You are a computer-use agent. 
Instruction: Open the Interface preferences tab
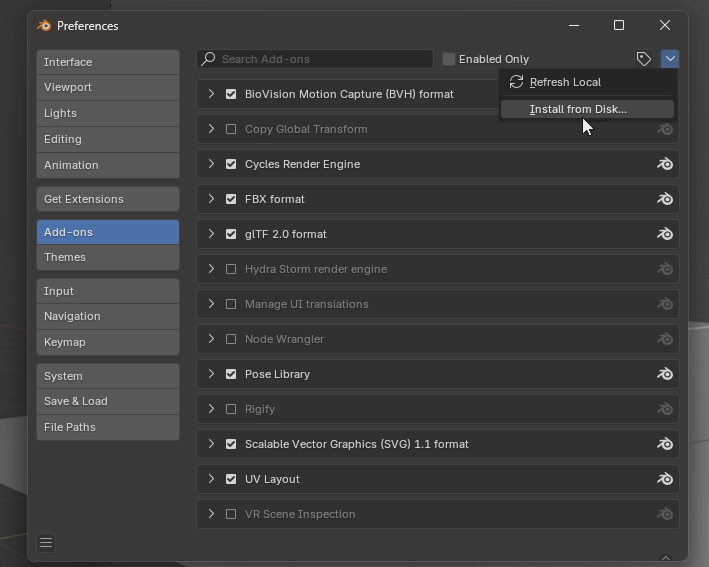pos(108,62)
